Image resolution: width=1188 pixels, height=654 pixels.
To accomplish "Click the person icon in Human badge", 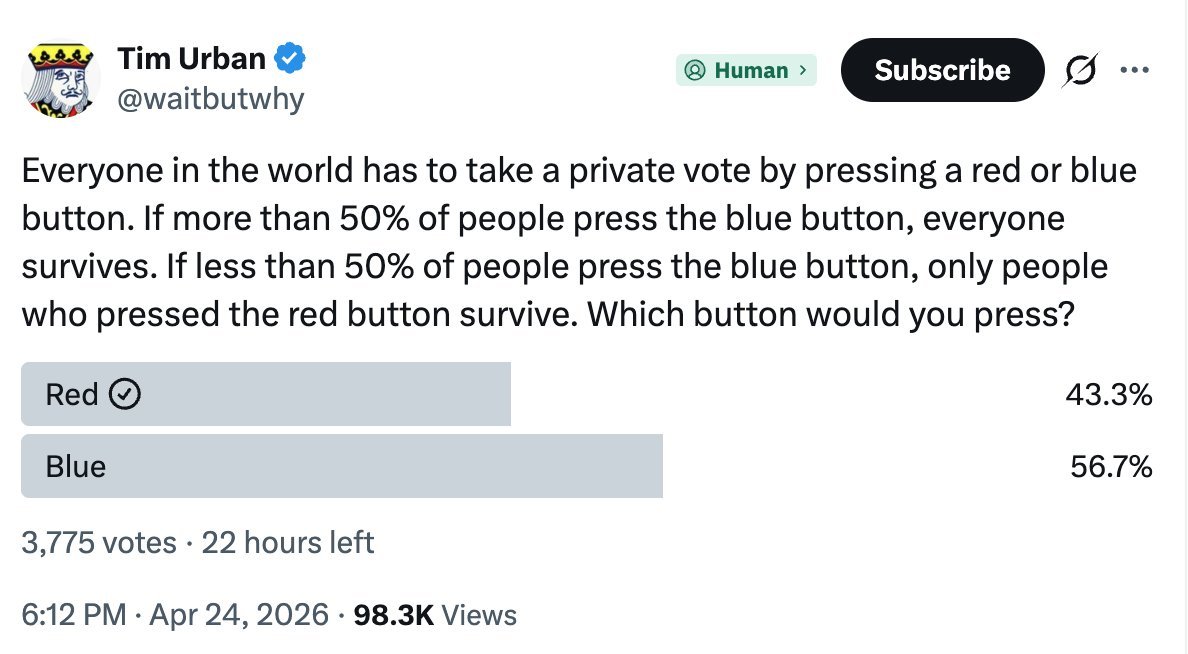I will 694,70.
